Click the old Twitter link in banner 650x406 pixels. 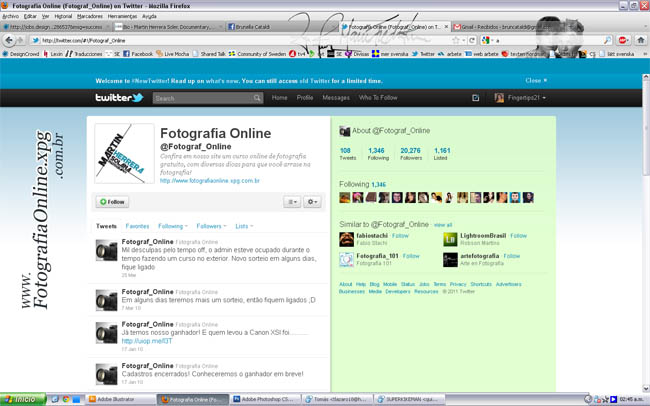point(314,81)
